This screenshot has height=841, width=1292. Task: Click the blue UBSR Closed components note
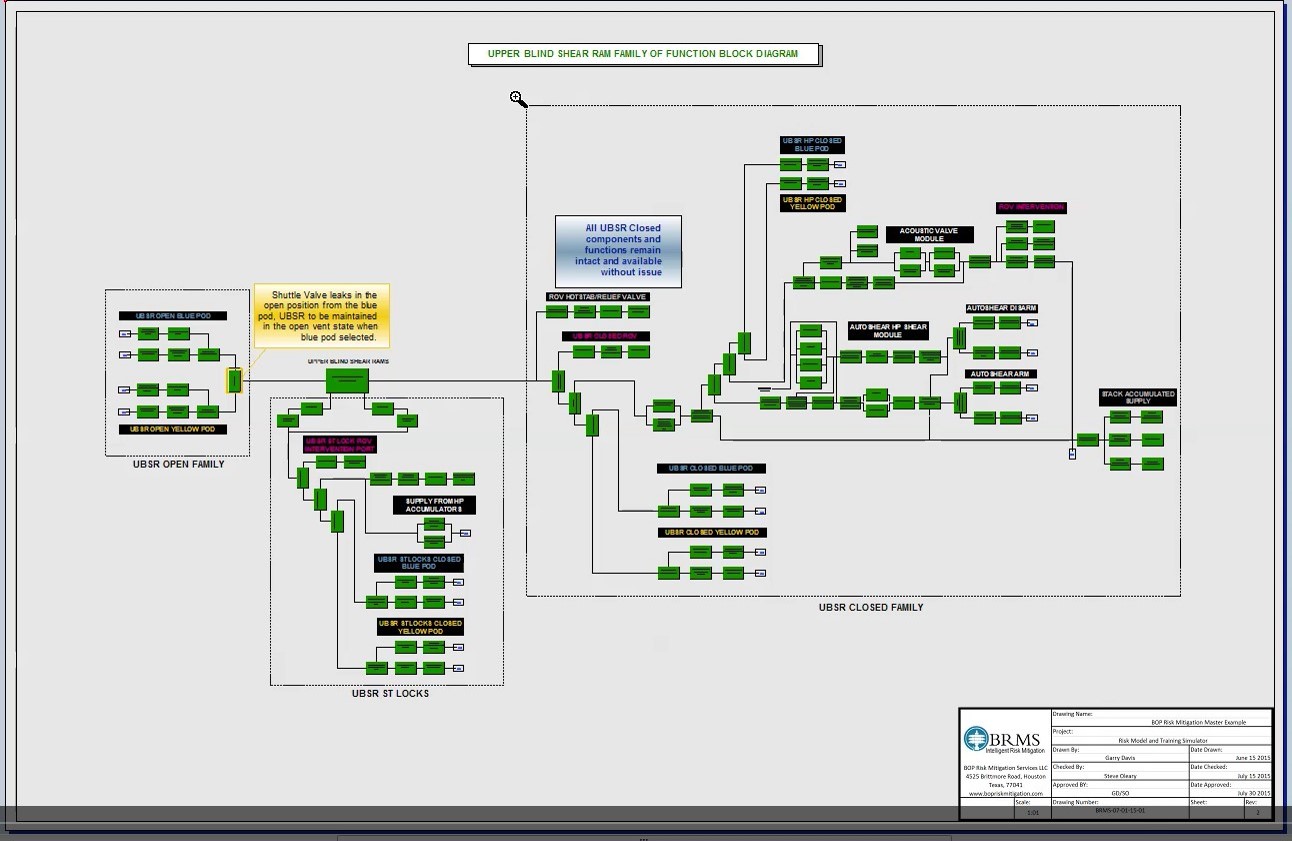(x=619, y=250)
